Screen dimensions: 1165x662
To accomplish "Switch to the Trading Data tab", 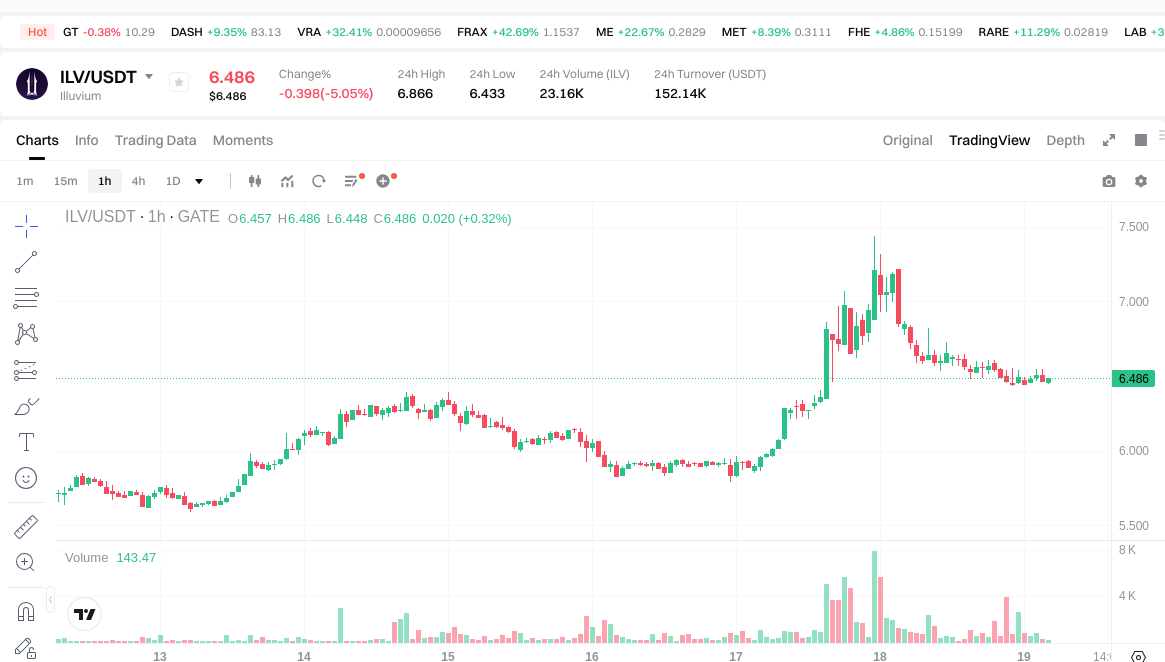I will tap(155, 140).
